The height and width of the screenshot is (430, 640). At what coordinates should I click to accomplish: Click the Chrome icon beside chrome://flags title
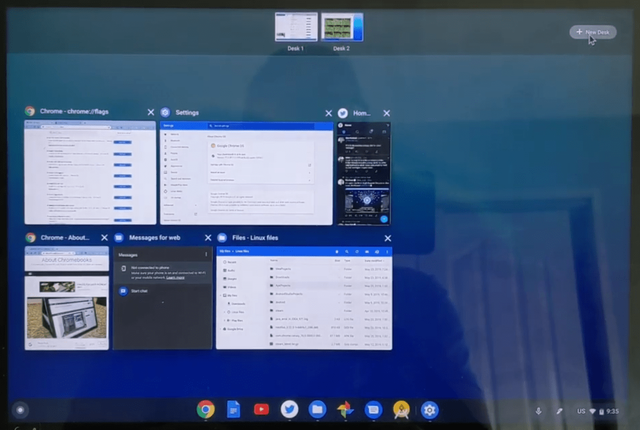30,111
